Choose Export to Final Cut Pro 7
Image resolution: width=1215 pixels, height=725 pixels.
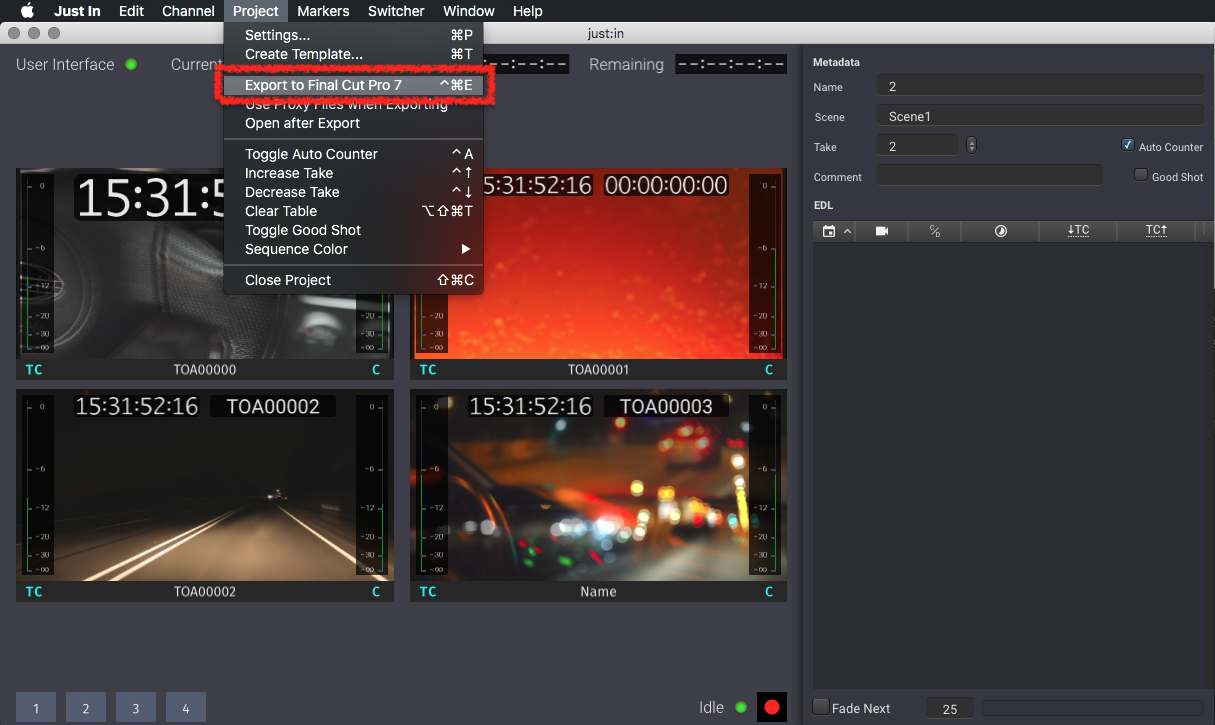pos(353,86)
